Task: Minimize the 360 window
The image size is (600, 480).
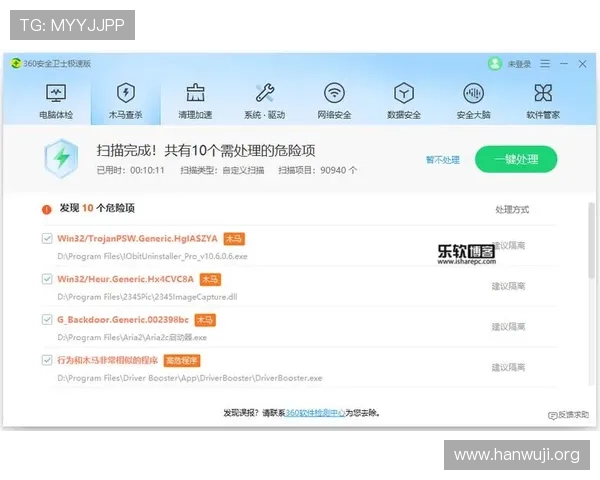Action: [564, 64]
